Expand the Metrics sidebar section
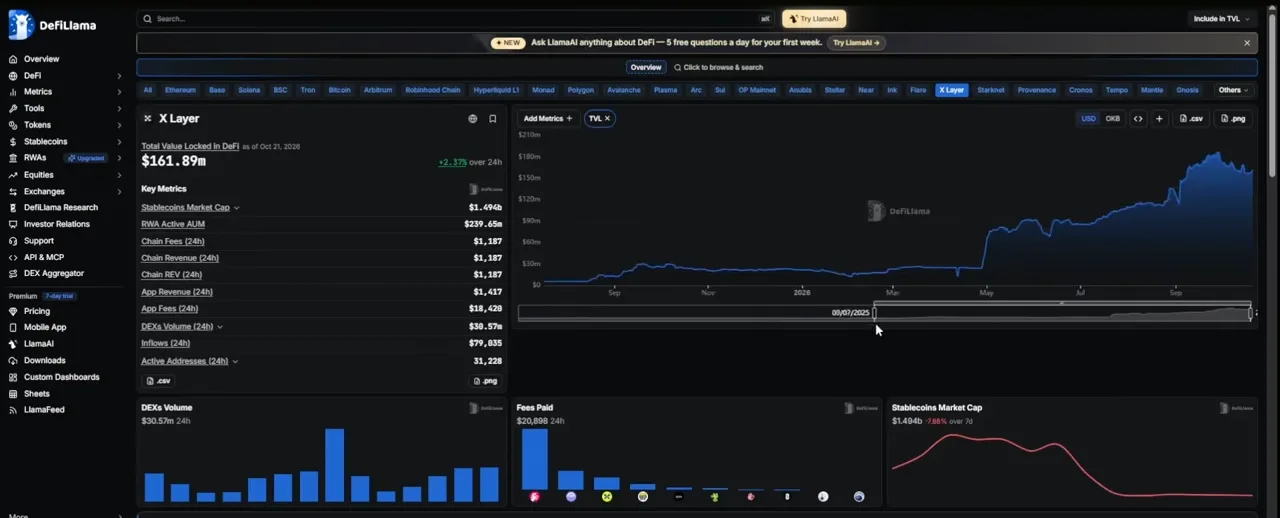The image size is (1280, 518). (x=119, y=92)
